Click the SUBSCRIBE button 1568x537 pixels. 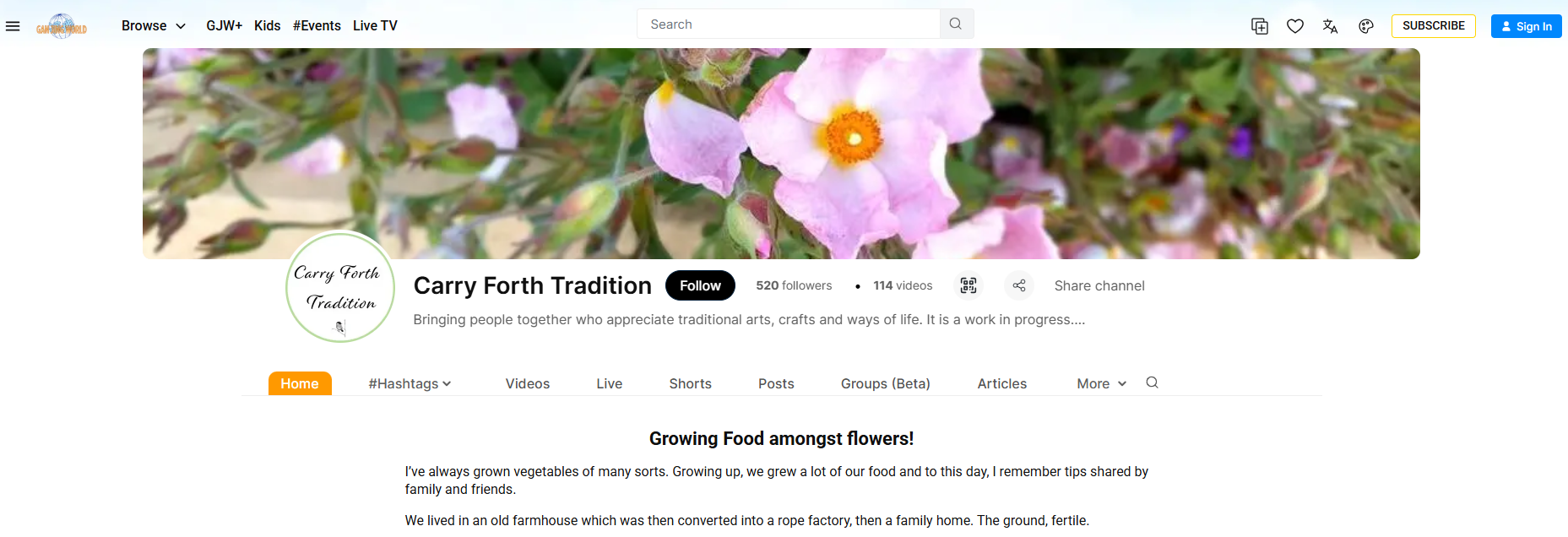1434,26
